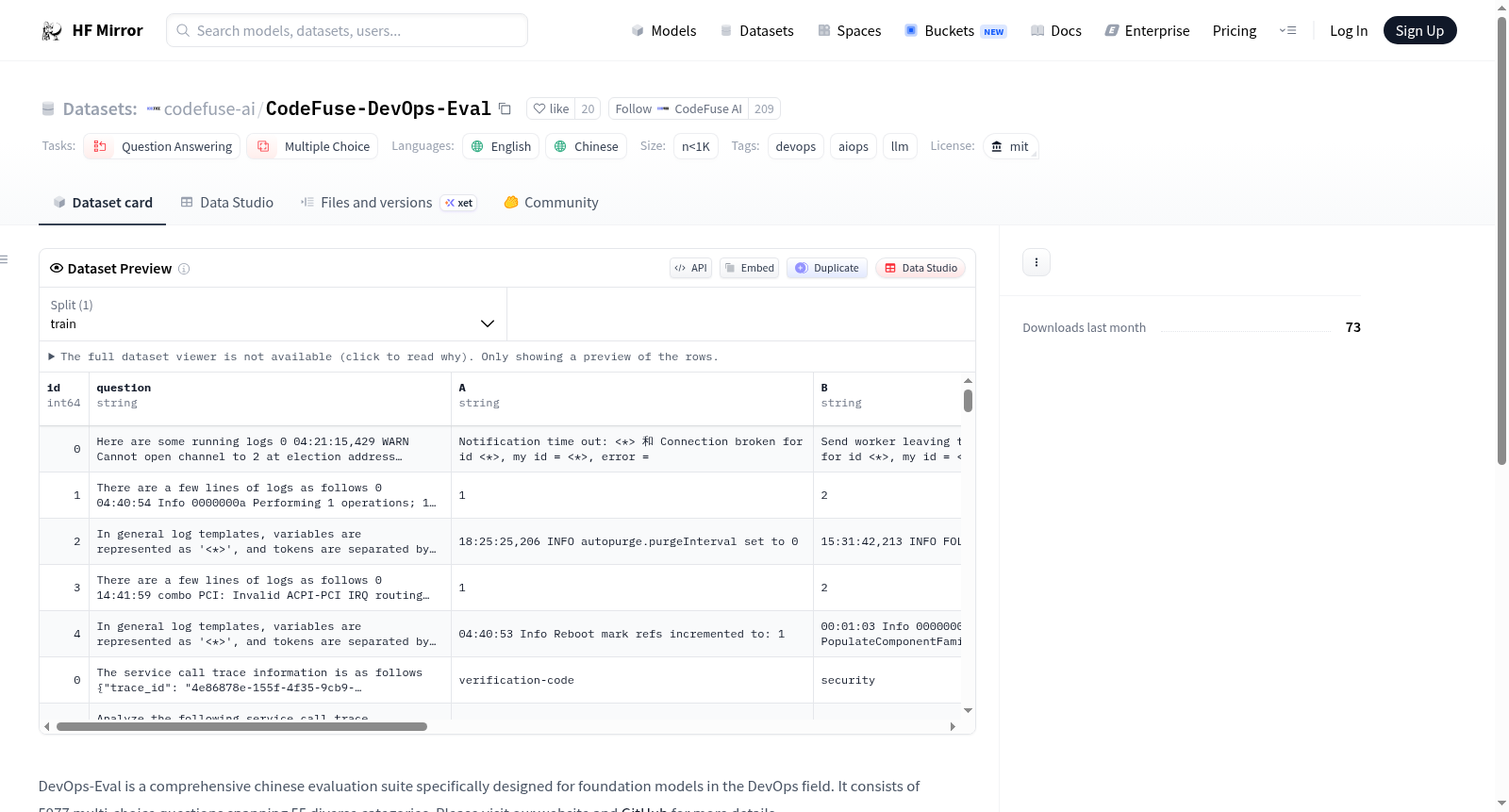Click the Downloads last month value 73

point(1353,327)
